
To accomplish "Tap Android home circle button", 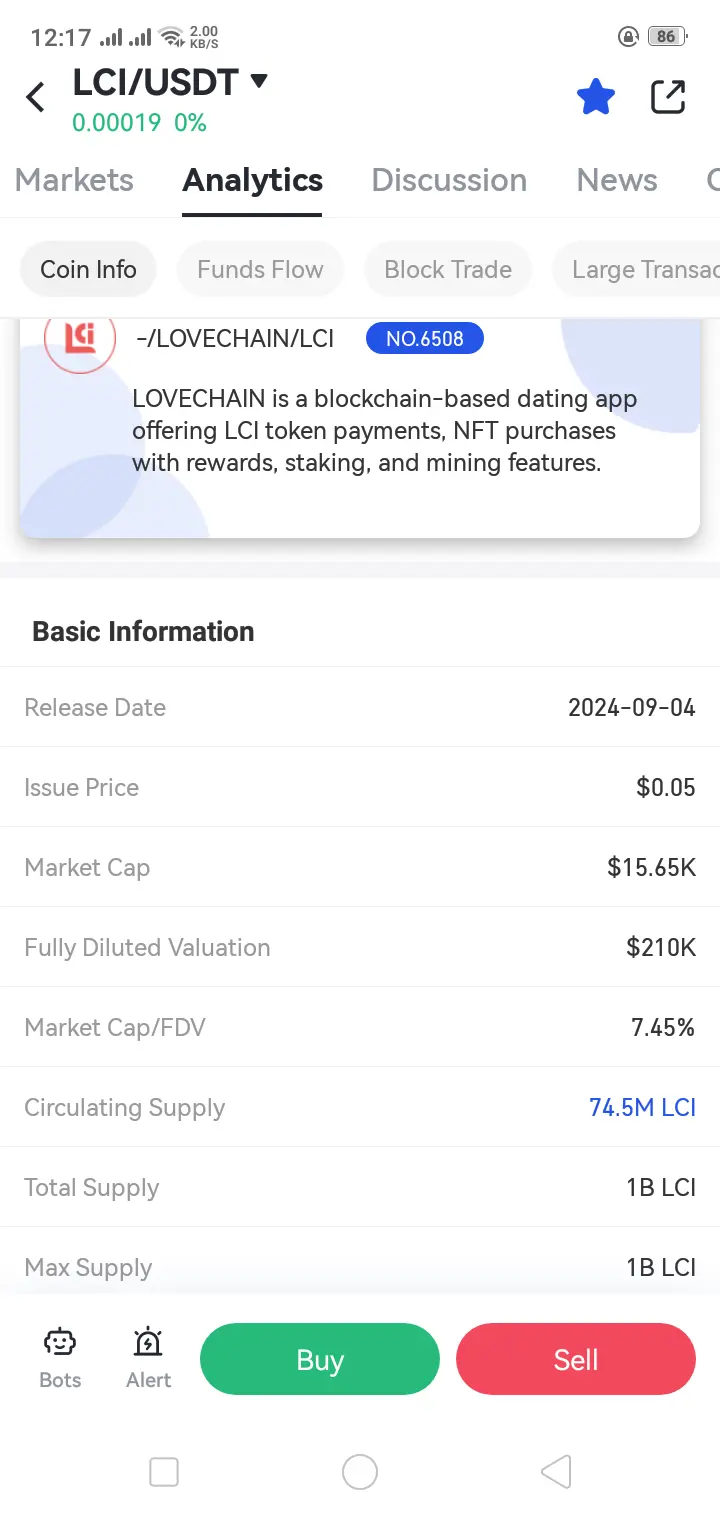I will (360, 1472).
